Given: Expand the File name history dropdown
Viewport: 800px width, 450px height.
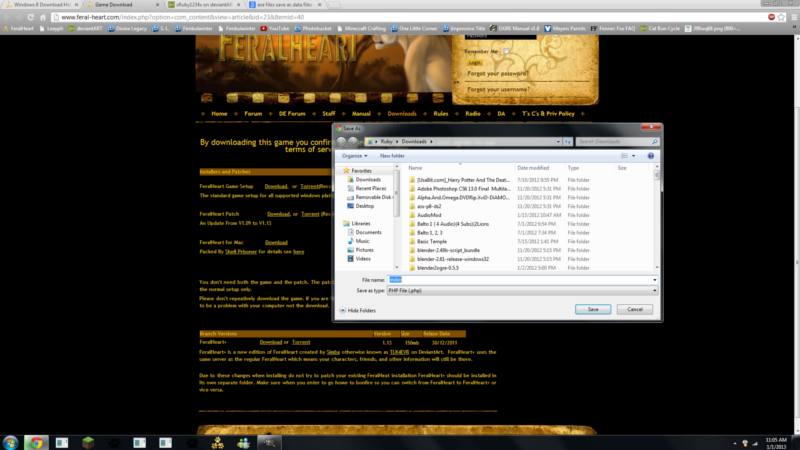Looking at the screenshot, I should 655,280.
